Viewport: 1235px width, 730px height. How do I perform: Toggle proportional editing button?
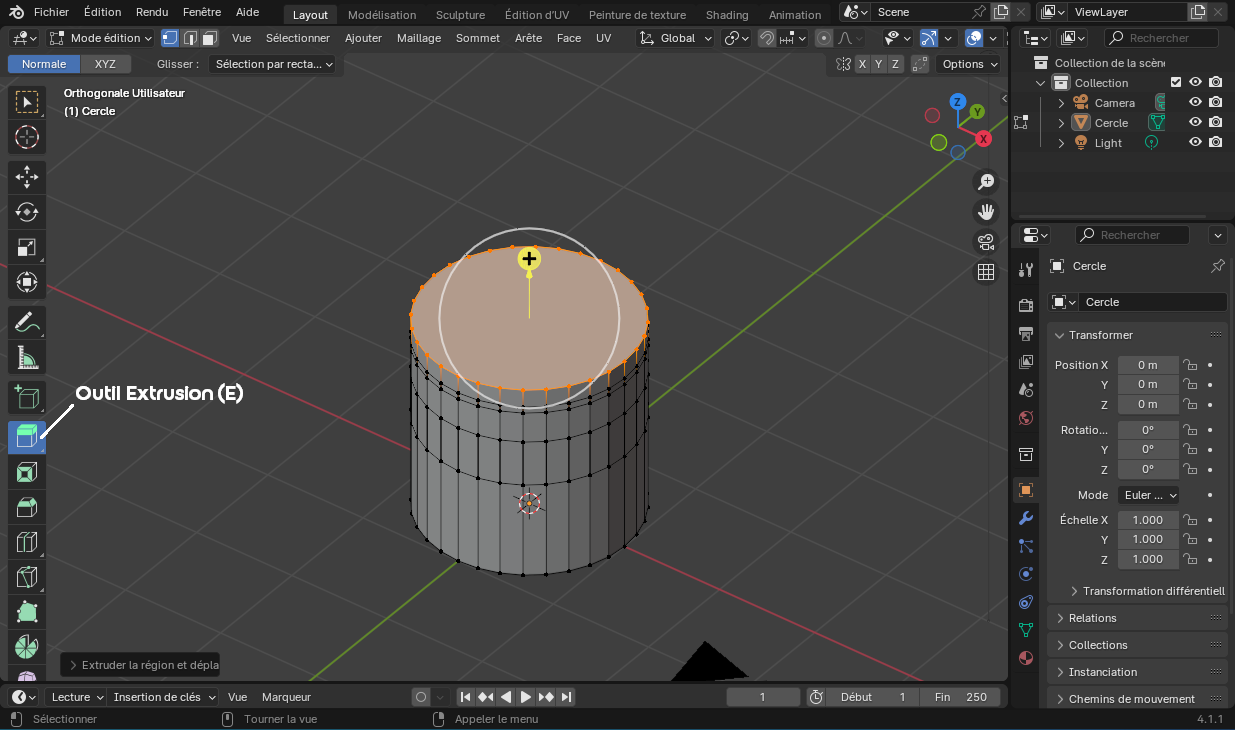click(823, 38)
